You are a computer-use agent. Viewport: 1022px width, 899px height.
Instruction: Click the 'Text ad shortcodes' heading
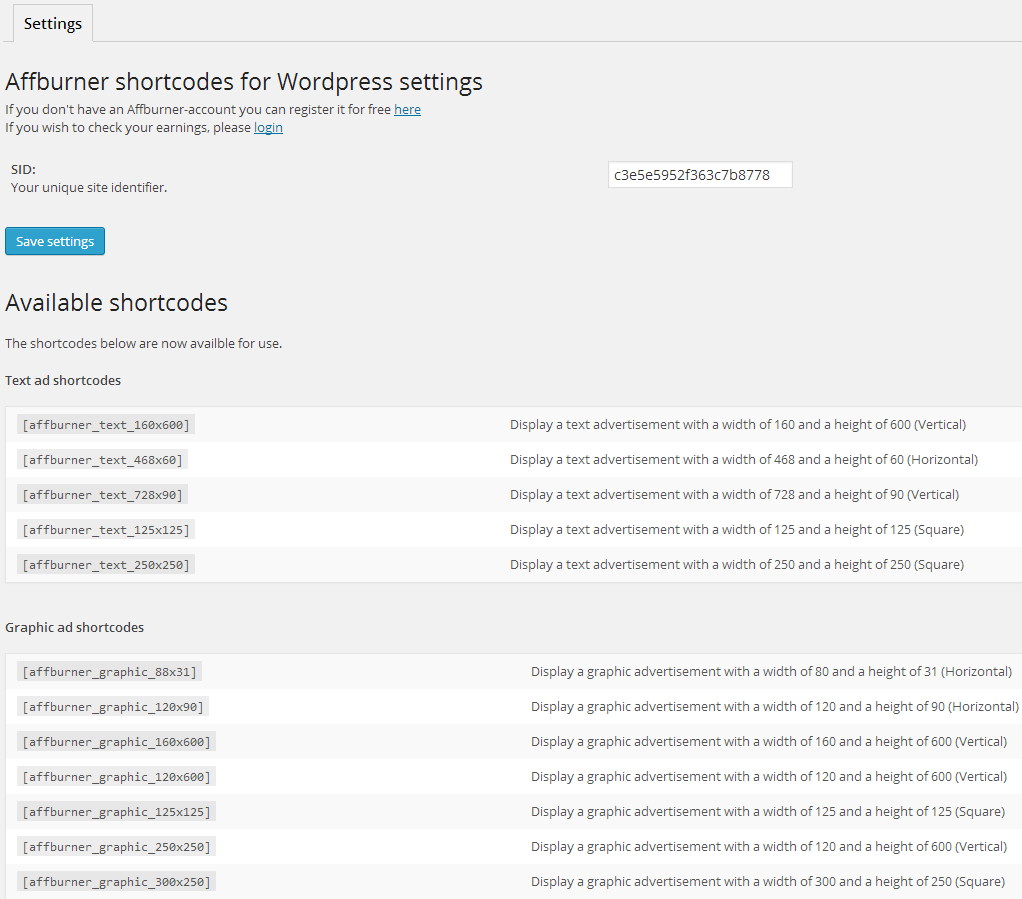[x=63, y=381]
